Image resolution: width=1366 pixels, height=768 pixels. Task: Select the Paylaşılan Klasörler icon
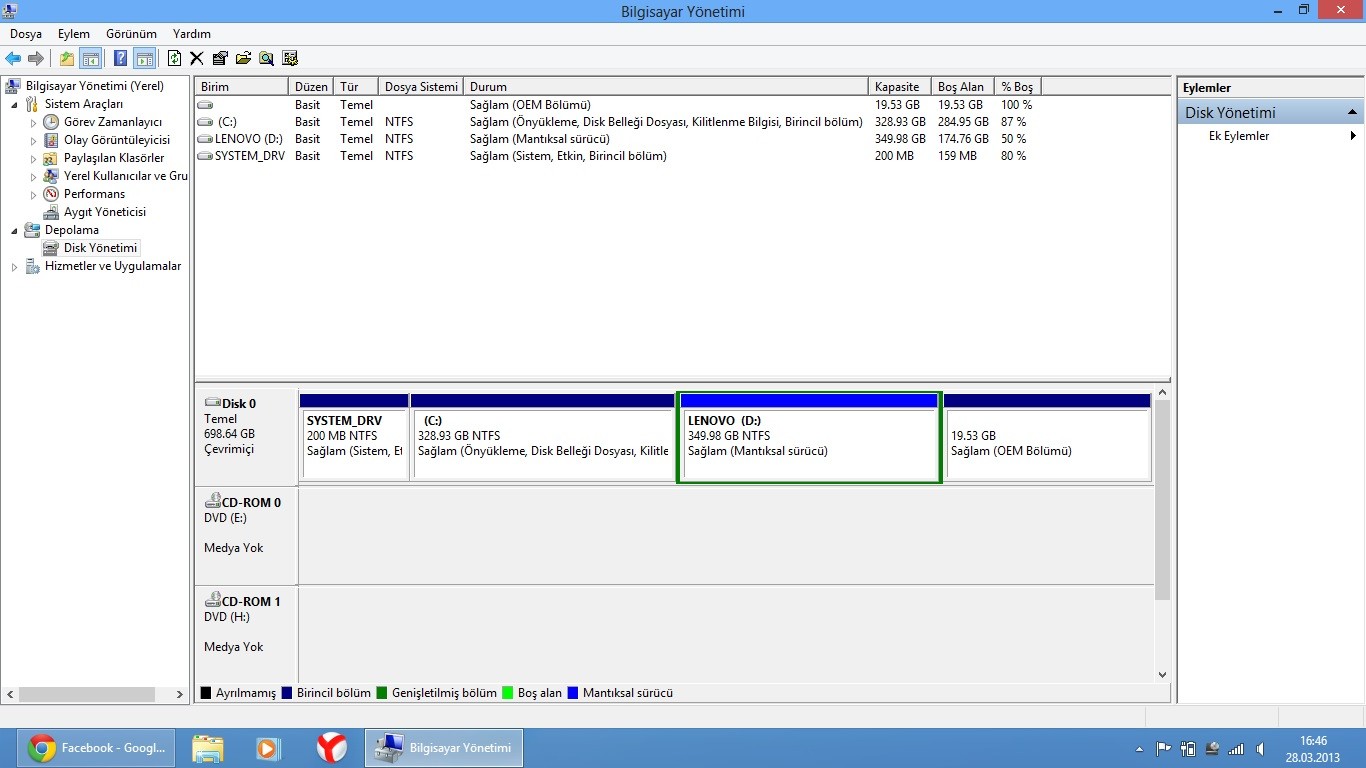[x=51, y=158]
